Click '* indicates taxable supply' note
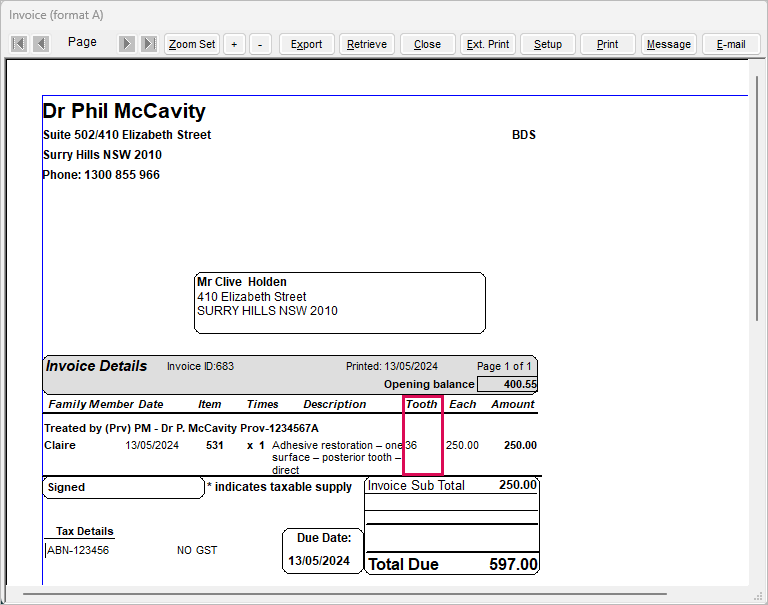This screenshot has height=605, width=768. pyautogui.click(x=279, y=487)
